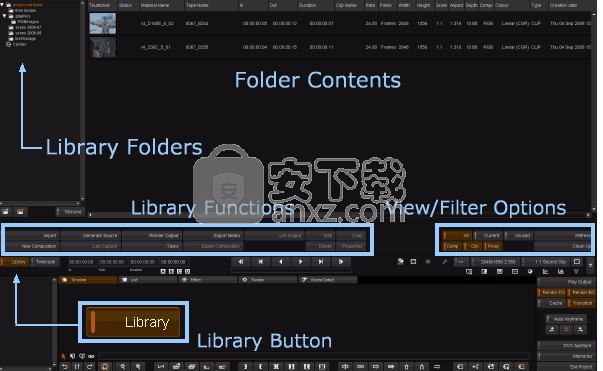603x371 pixels.
Task: Click Generate Source
Action: (91, 235)
